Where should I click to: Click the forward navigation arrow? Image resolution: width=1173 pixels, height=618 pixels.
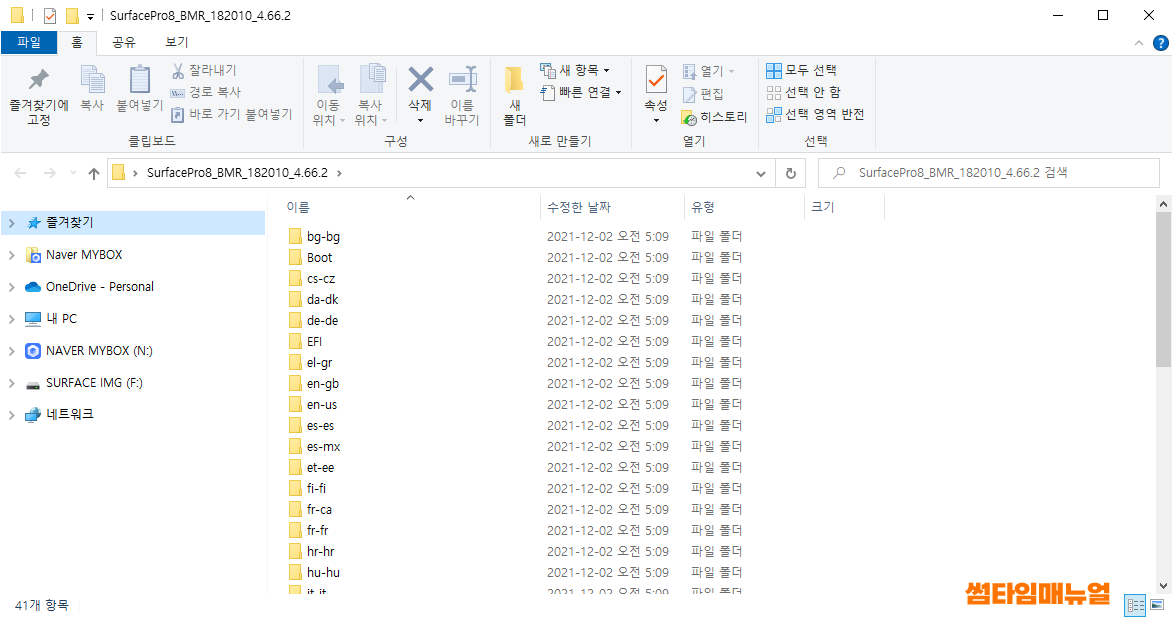tap(49, 174)
